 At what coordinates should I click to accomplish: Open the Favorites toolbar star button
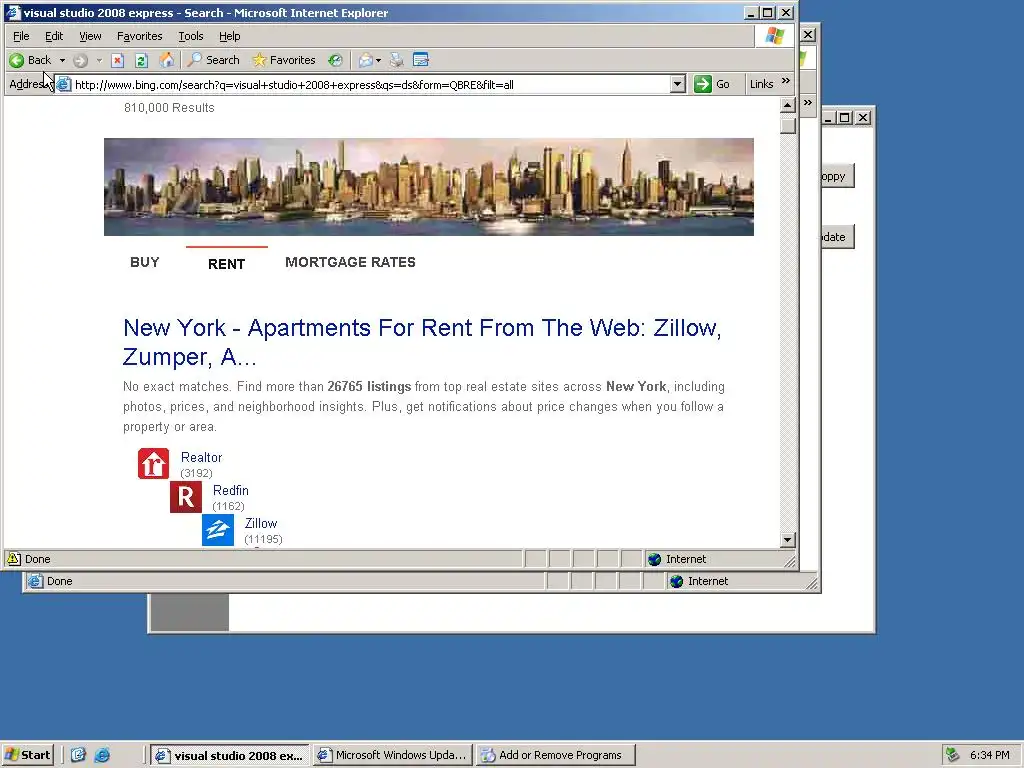[x=283, y=60]
